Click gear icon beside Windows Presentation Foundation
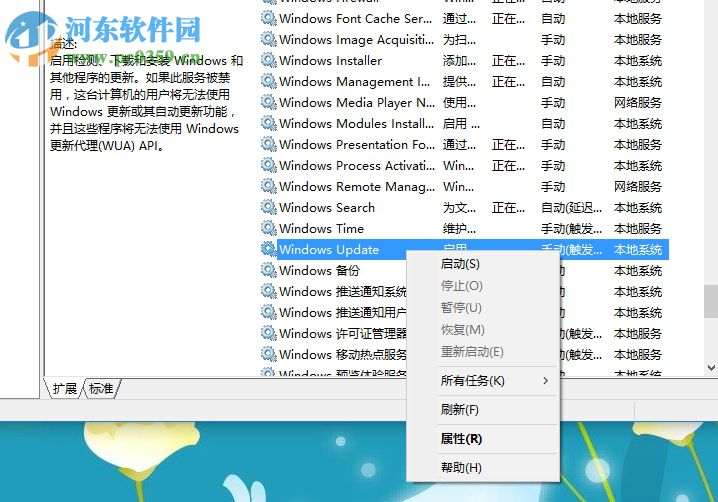Screen dimensions: 718x502 click(269, 145)
